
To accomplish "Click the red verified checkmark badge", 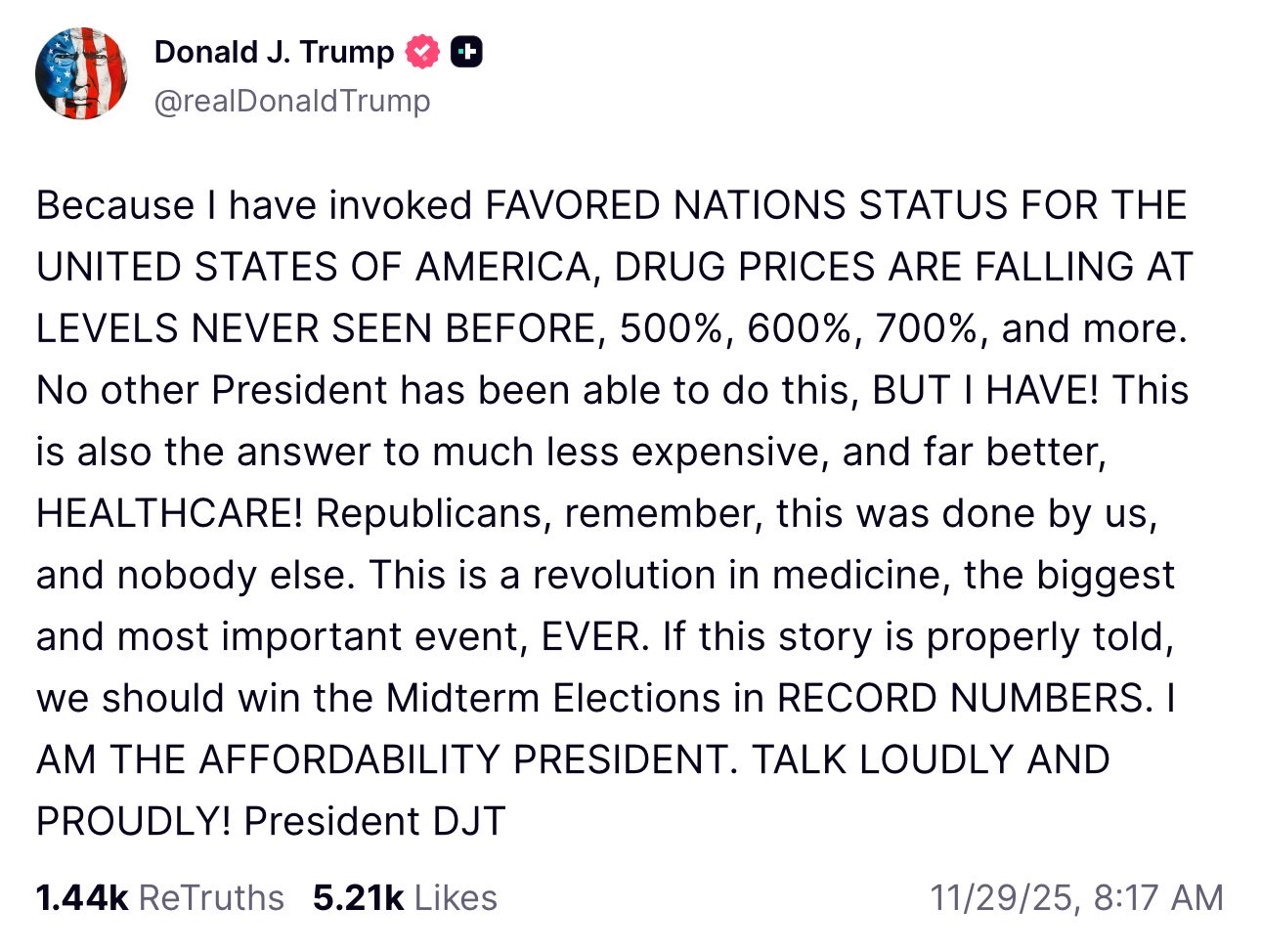I will (422, 52).
